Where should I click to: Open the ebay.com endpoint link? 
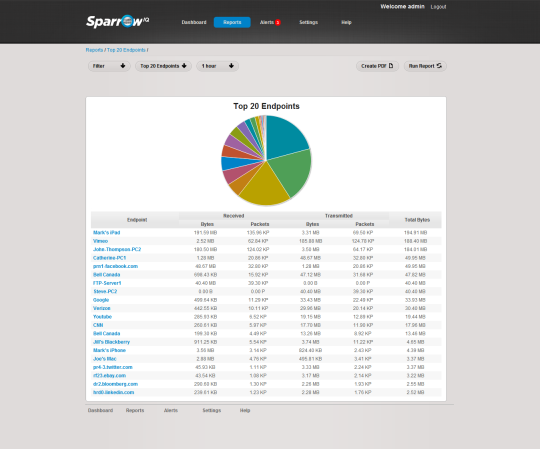[x=110, y=375]
